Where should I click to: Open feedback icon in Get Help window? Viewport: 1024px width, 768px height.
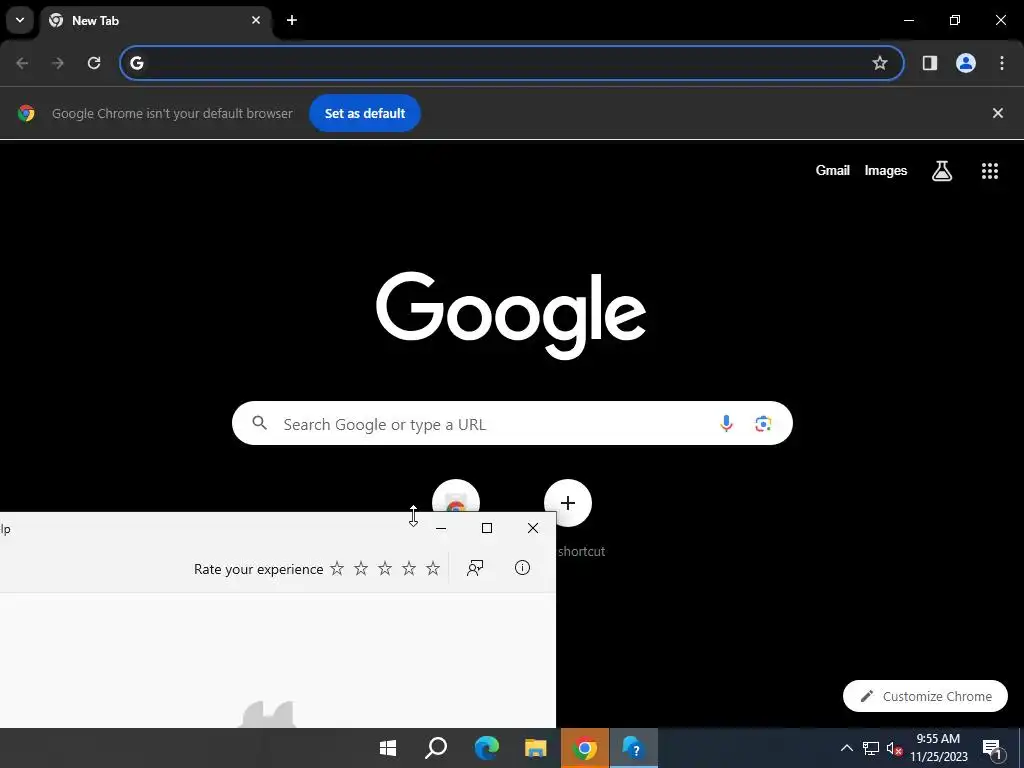point(475,568)
